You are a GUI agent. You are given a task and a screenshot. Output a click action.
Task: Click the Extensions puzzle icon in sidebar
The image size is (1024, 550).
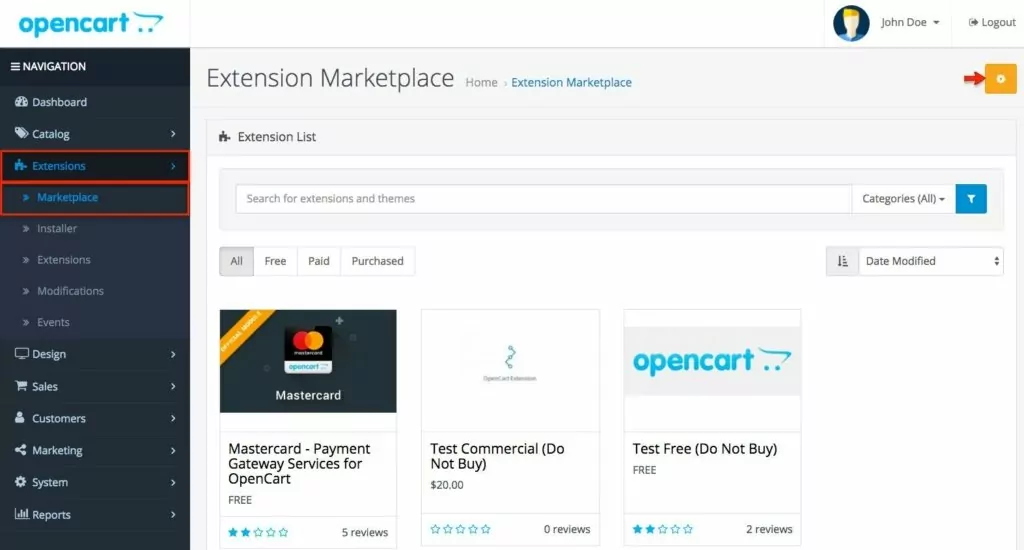[x=21, y=165]
